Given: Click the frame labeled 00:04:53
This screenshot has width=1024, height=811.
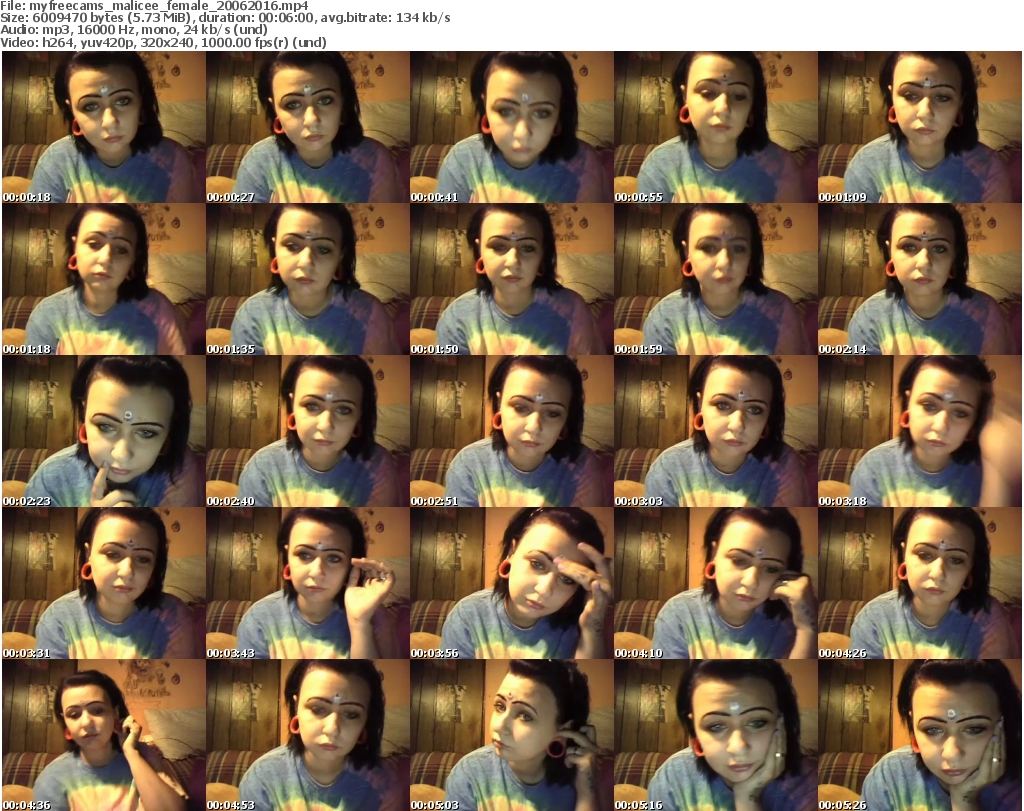Looking at the screenshot, I should pyautogui.click(x=308, y=735).
